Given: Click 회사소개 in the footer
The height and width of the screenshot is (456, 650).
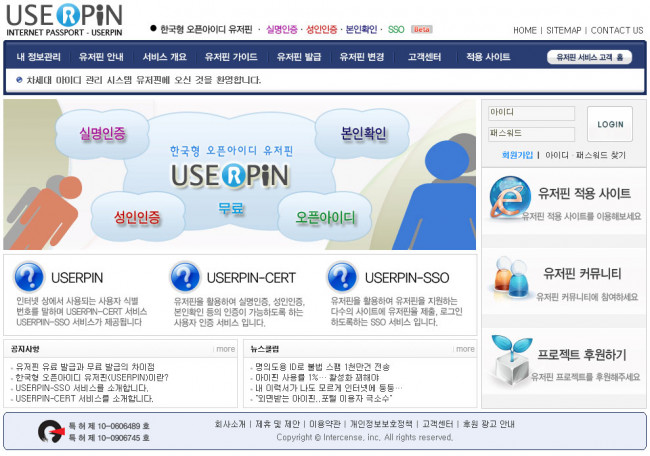Looking at the screenshot, I should click(230, 424).
